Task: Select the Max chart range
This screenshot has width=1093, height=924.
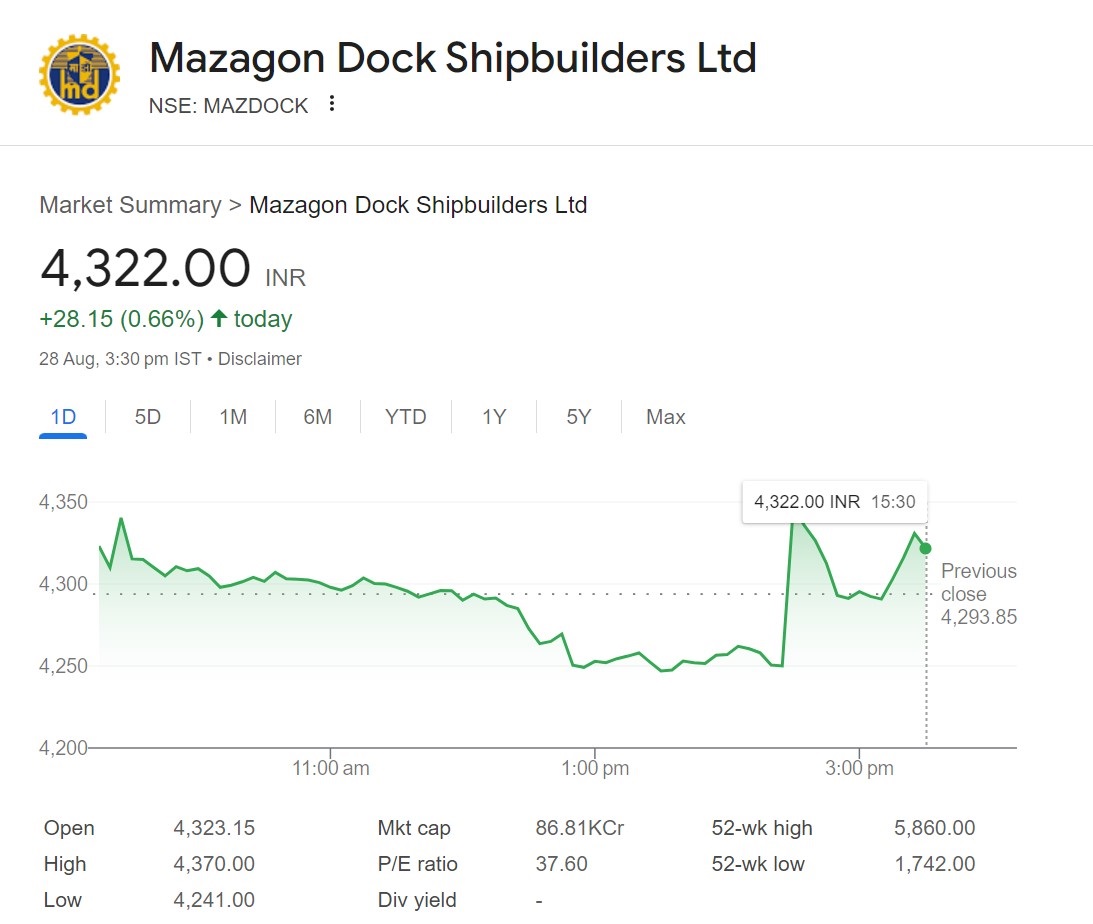Action: coord(664,417)
